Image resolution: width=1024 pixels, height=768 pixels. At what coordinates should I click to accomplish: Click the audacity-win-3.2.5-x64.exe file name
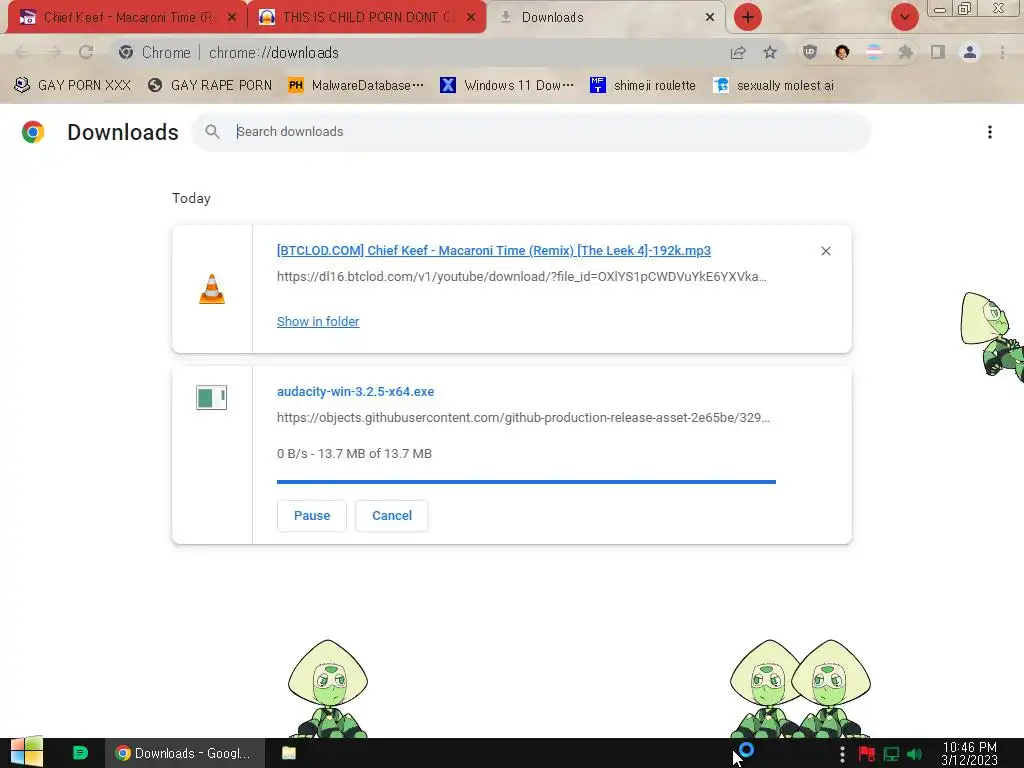click(x=355, y=391)
